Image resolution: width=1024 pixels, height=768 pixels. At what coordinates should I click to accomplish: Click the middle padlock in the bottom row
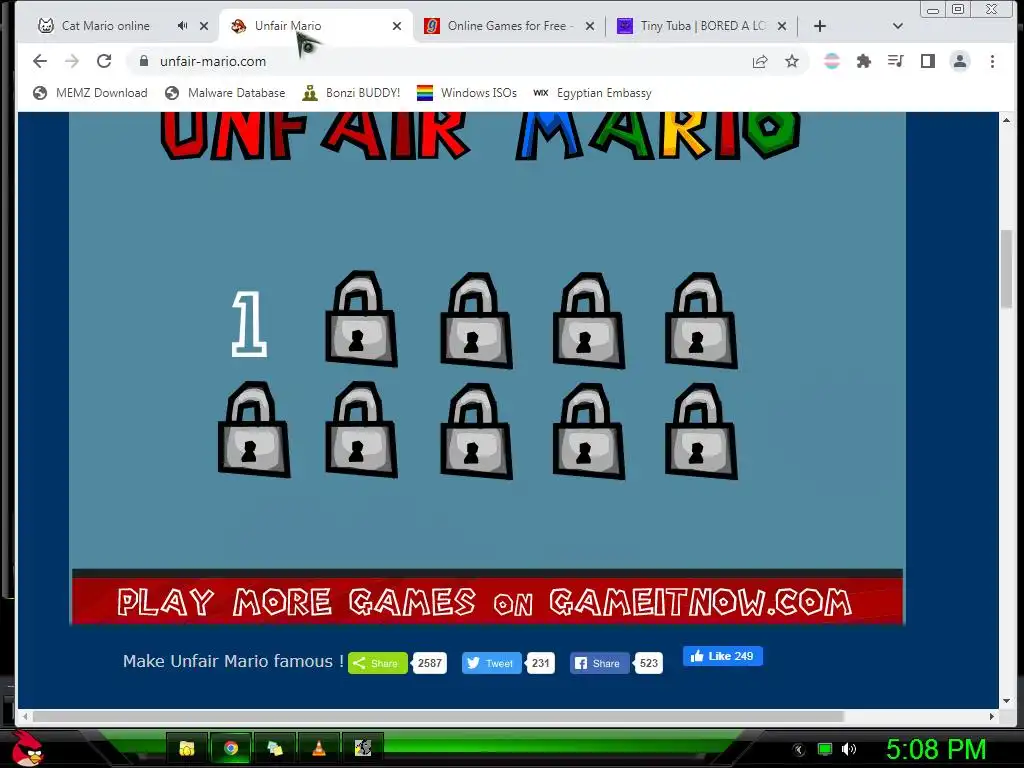(476, 431)
